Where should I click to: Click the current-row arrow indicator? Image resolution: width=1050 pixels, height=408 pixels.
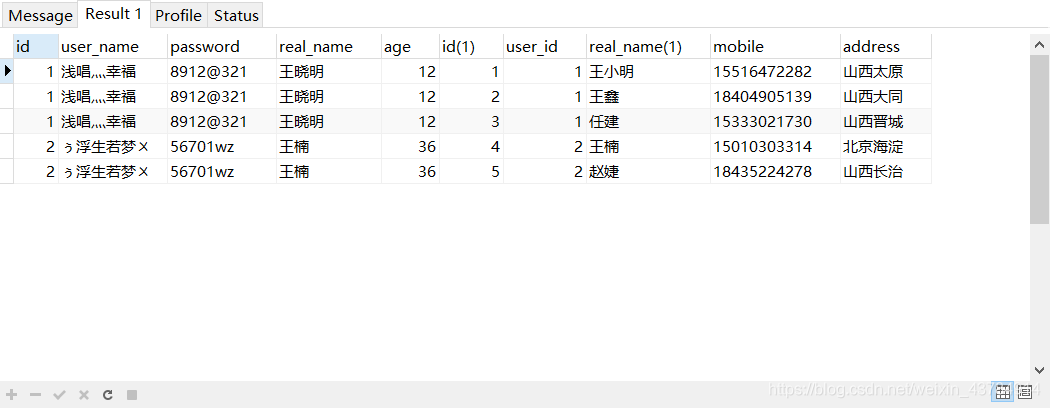pos(7,71)
